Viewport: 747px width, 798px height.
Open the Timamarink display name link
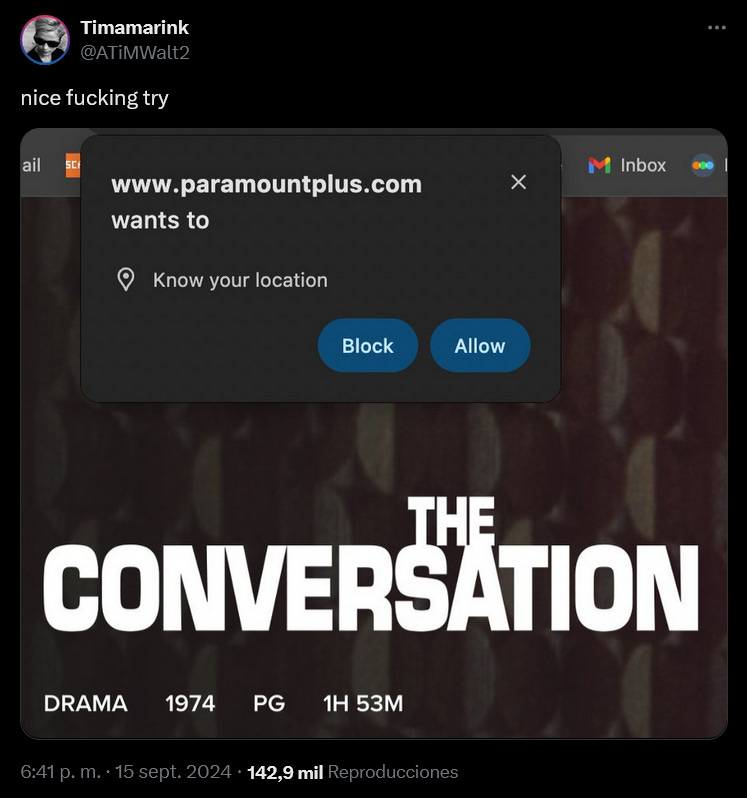[x=134, y=27]
